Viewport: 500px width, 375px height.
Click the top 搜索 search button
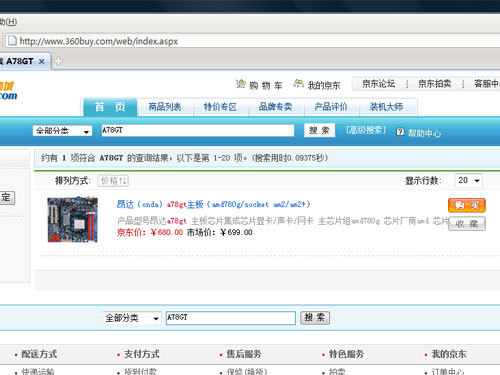(319, 130)
